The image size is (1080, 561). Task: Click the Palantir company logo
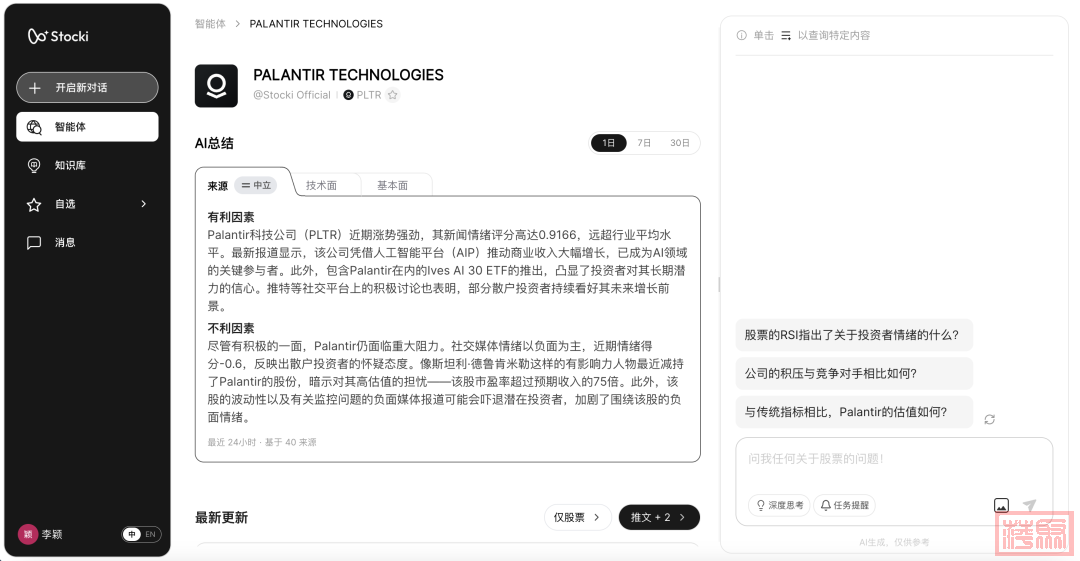(x=216, y=86)
